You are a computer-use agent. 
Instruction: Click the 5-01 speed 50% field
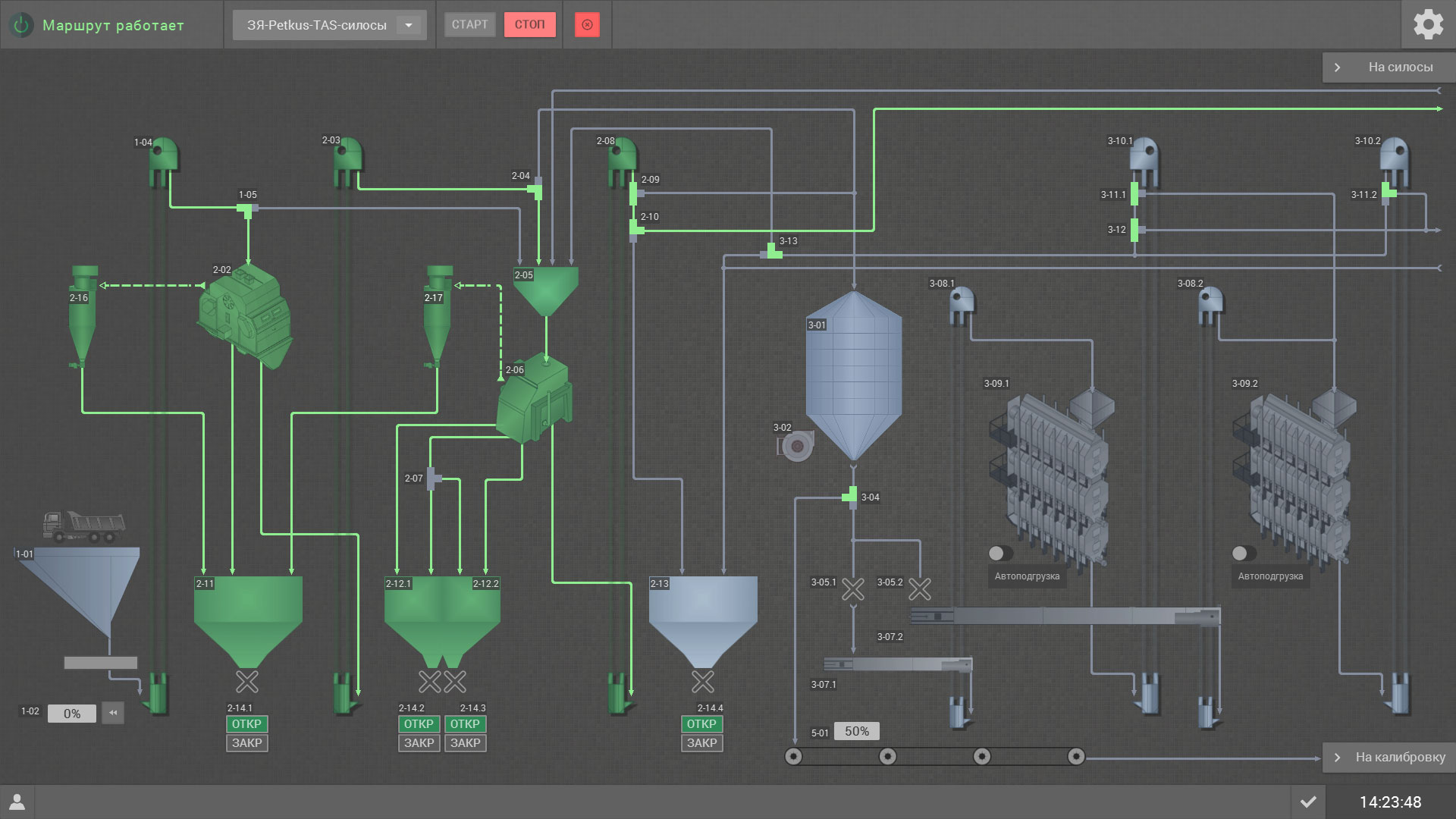click(x=857, y=731)
